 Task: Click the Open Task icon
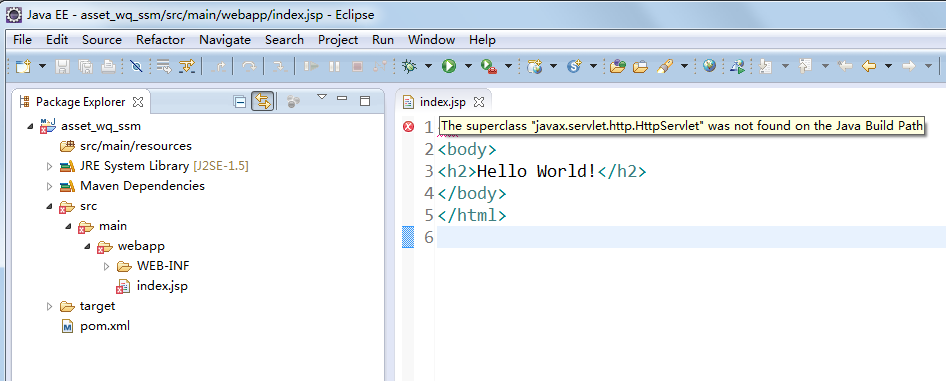tap(640, 66)
